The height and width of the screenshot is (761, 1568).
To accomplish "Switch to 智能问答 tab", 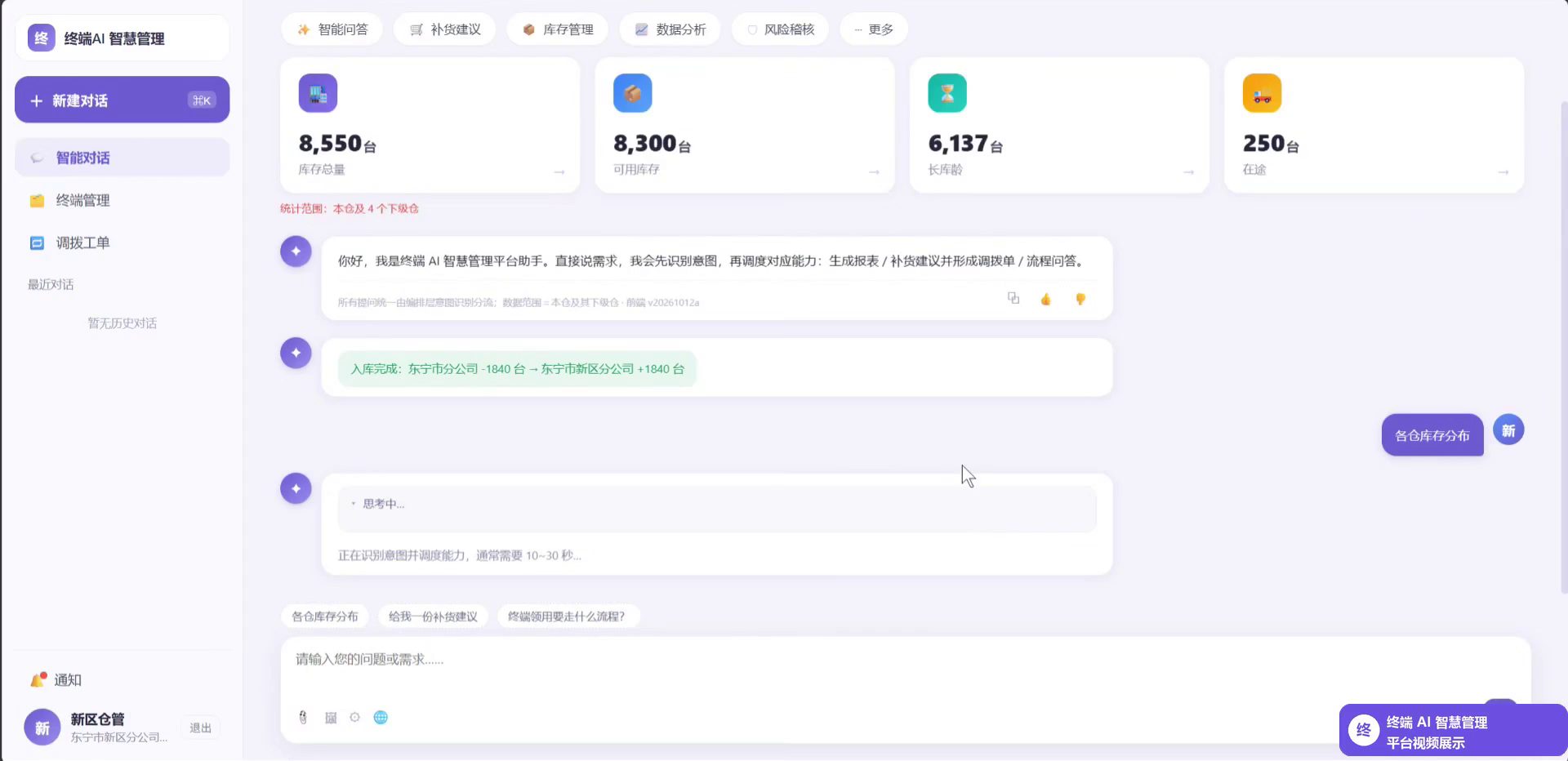I will (332, 29).
